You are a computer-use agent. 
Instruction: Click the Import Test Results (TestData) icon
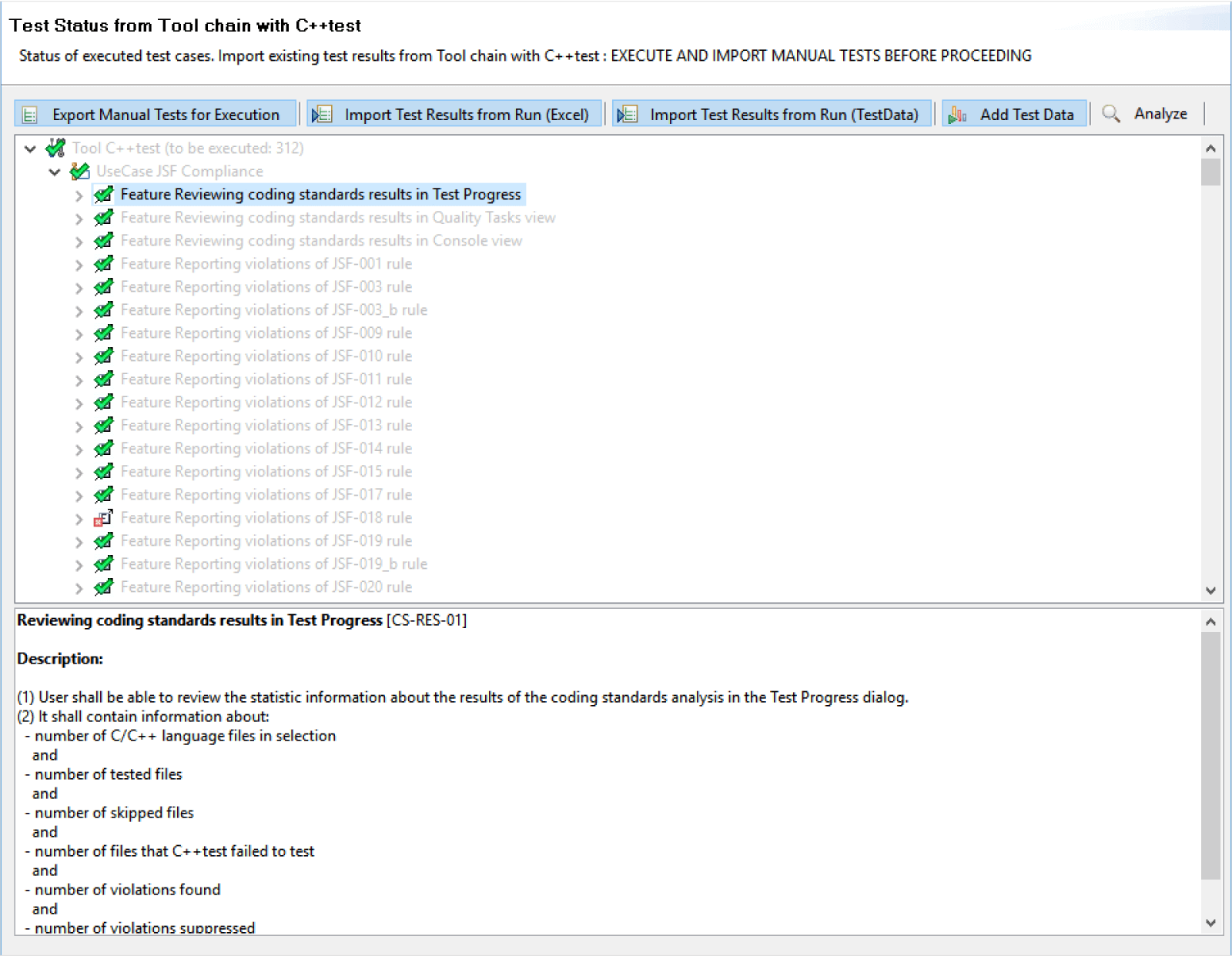coord(628,115)
